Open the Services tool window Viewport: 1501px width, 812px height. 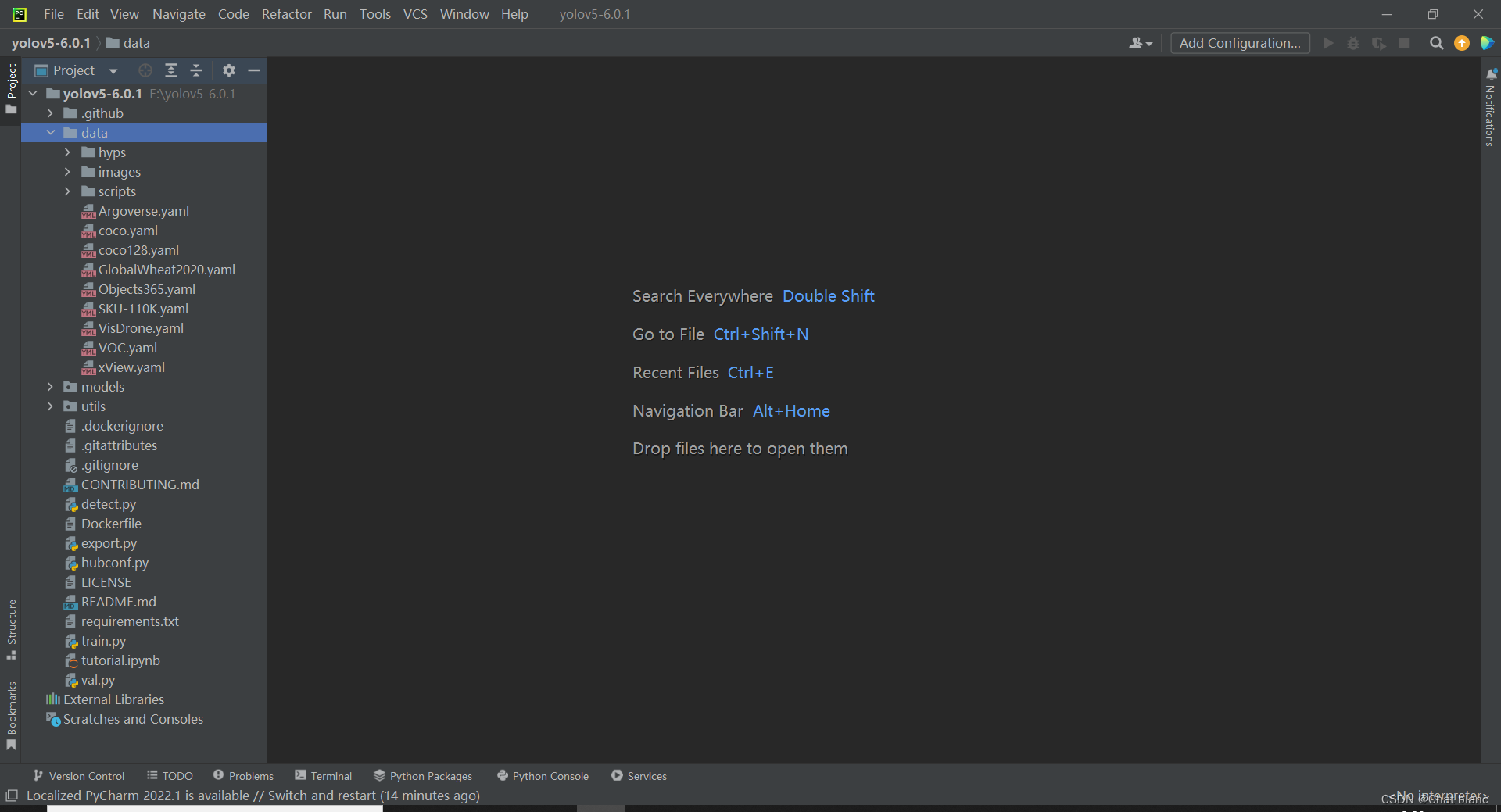pyautogui.click(x=639, y=776)
